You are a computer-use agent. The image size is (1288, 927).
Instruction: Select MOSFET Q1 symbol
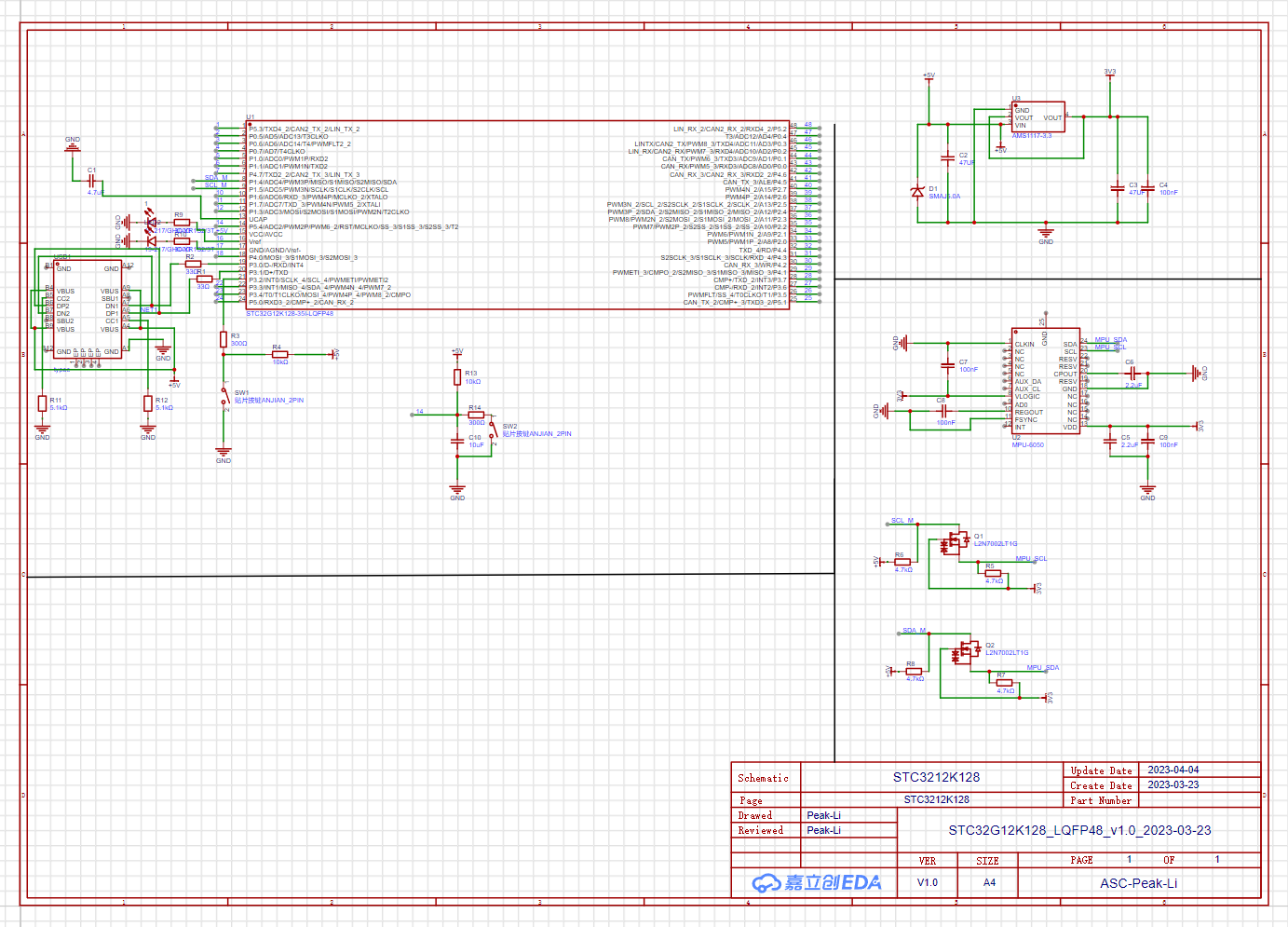coord(955,542)
